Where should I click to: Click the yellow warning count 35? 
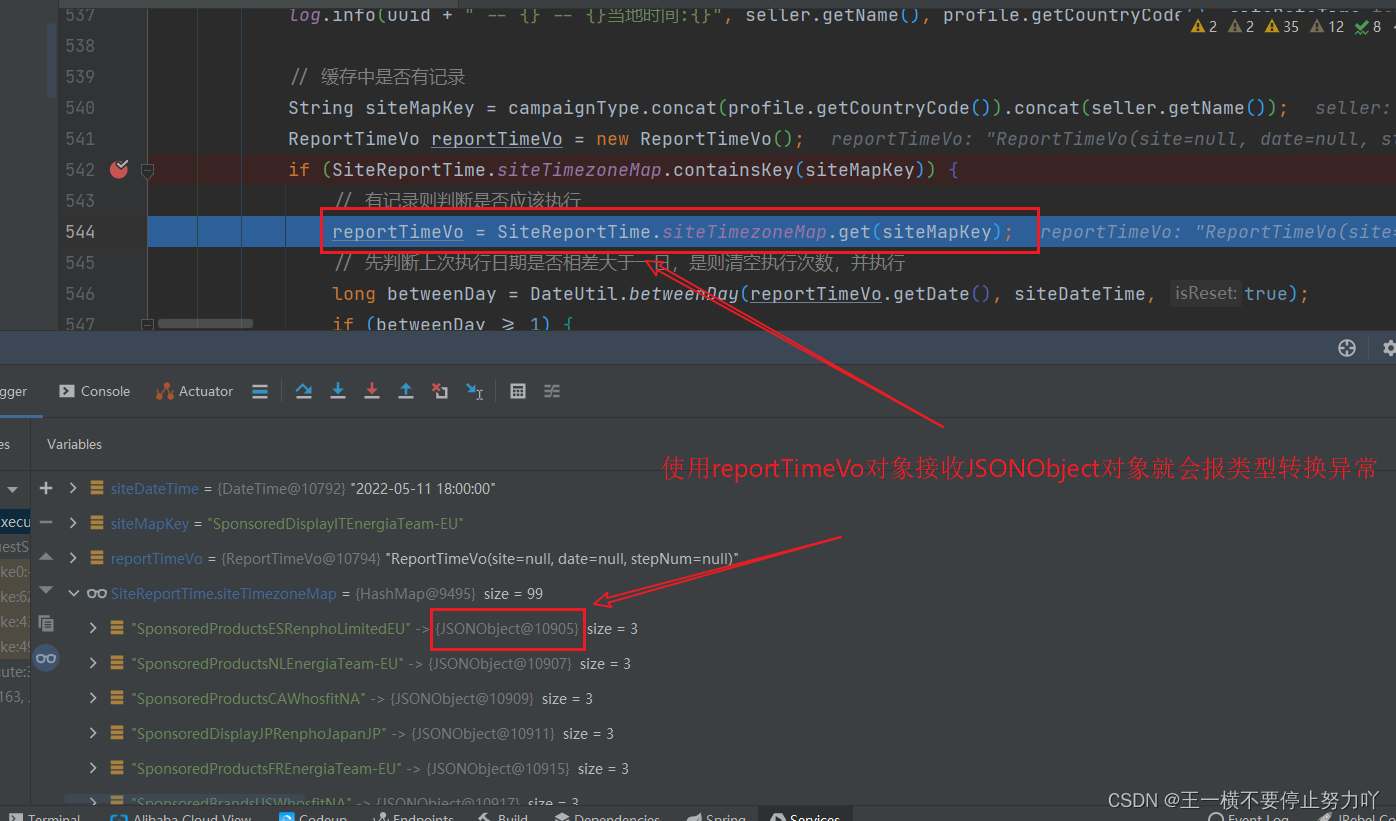1282,27
